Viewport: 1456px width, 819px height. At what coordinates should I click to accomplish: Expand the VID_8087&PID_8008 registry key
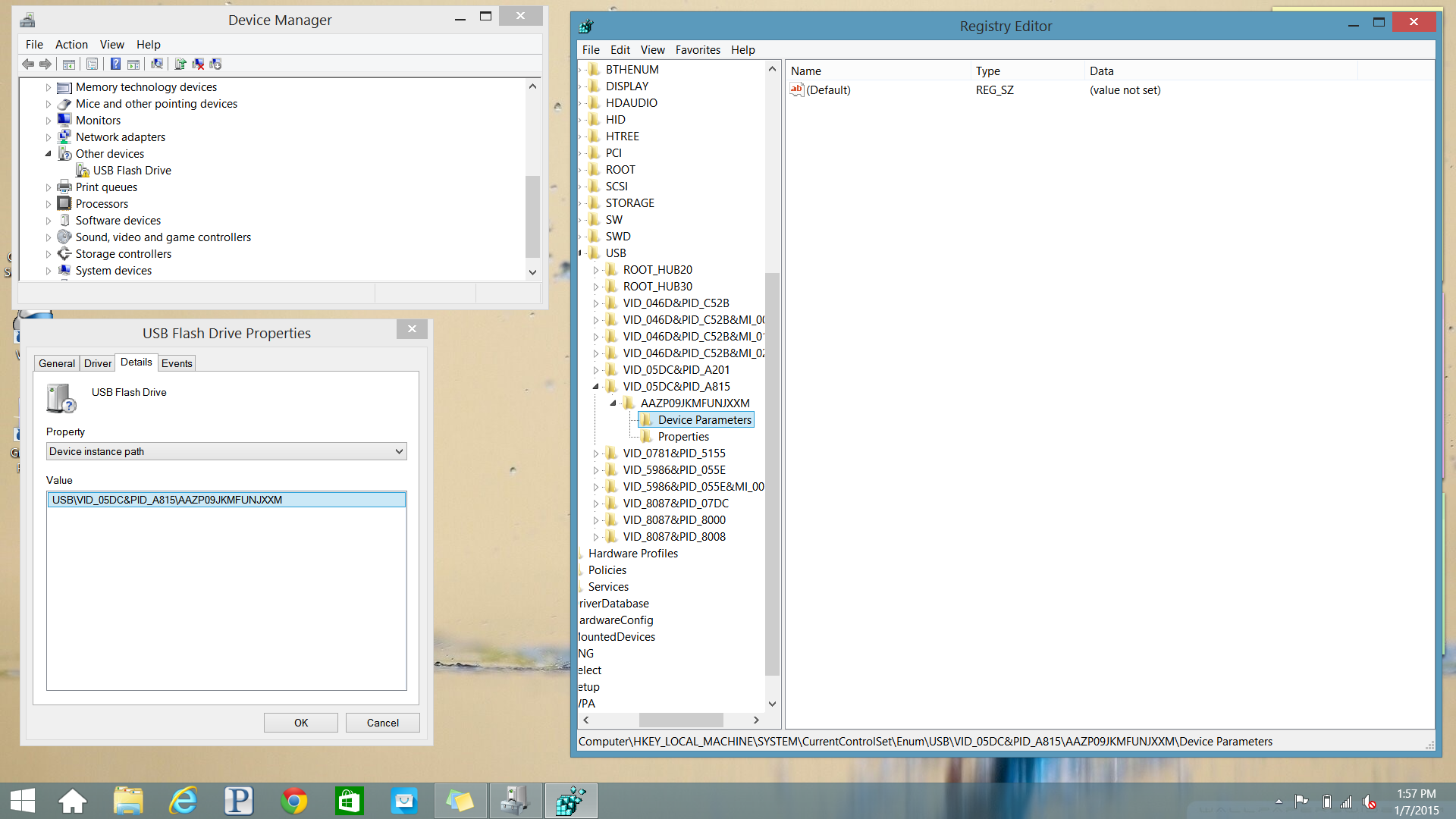(x=596, y=537)
